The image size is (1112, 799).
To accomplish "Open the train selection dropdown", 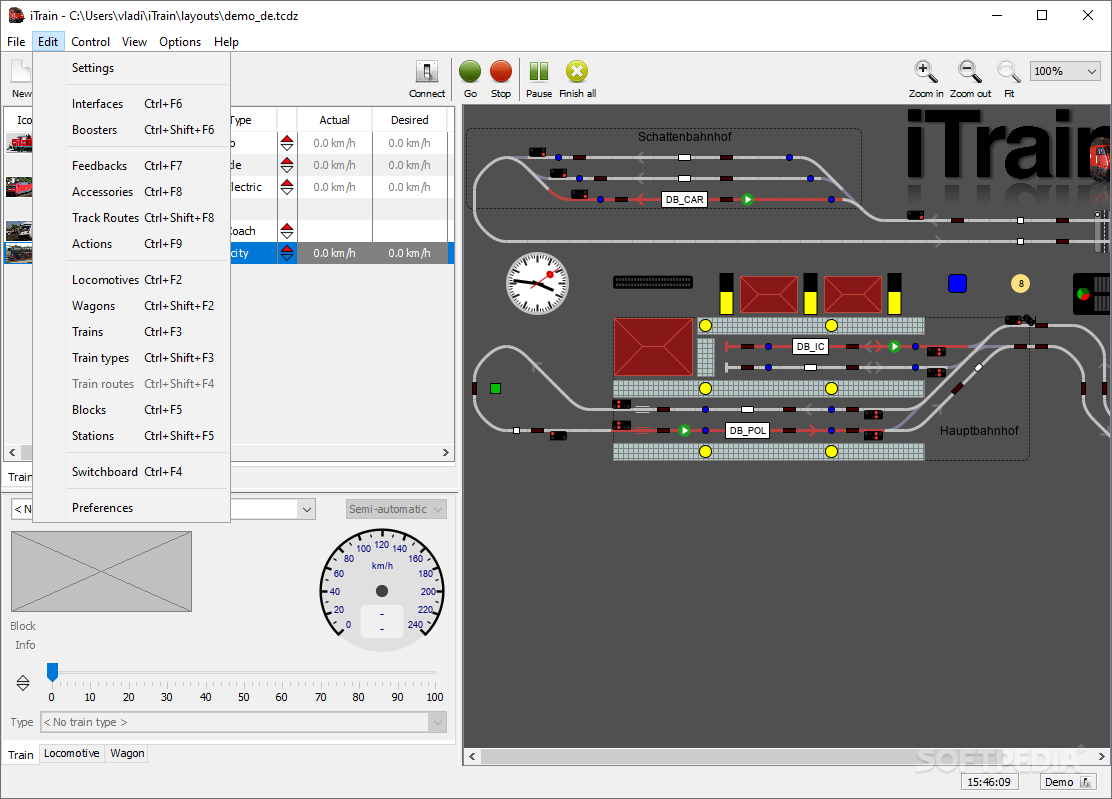I will [306, 509].
